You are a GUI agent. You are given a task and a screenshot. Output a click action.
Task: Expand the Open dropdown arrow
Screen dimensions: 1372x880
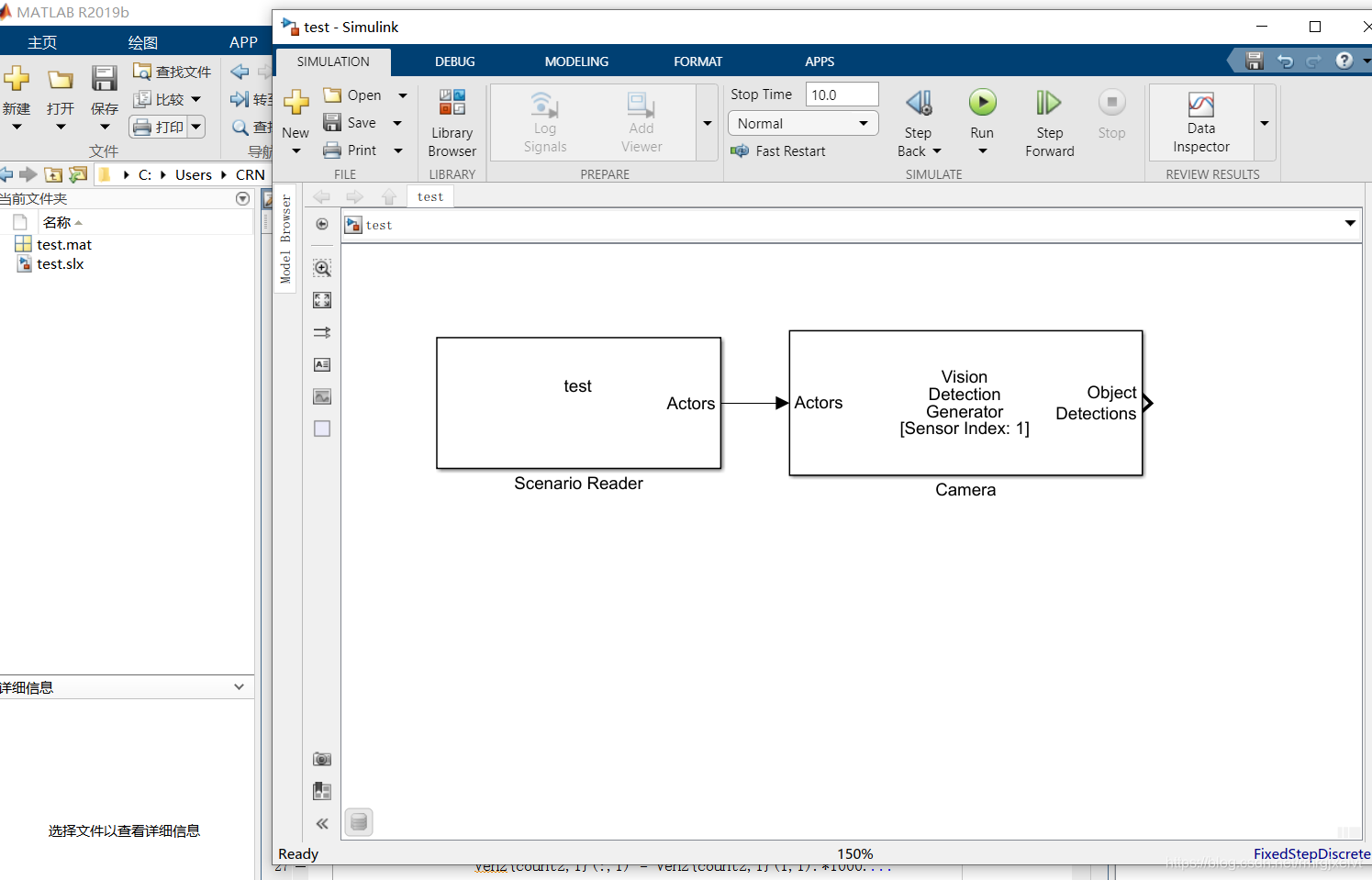click(402, 95)
